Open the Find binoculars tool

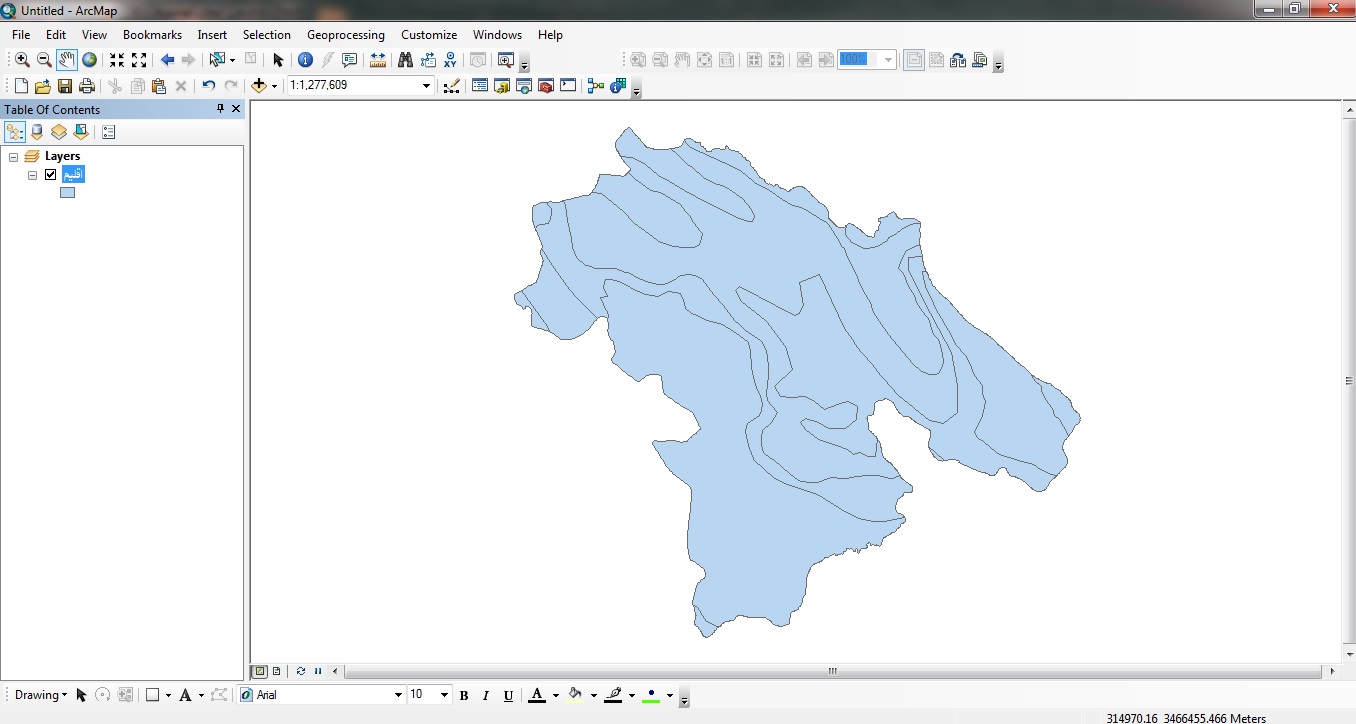pyautogui.click(x=405, y=60)
